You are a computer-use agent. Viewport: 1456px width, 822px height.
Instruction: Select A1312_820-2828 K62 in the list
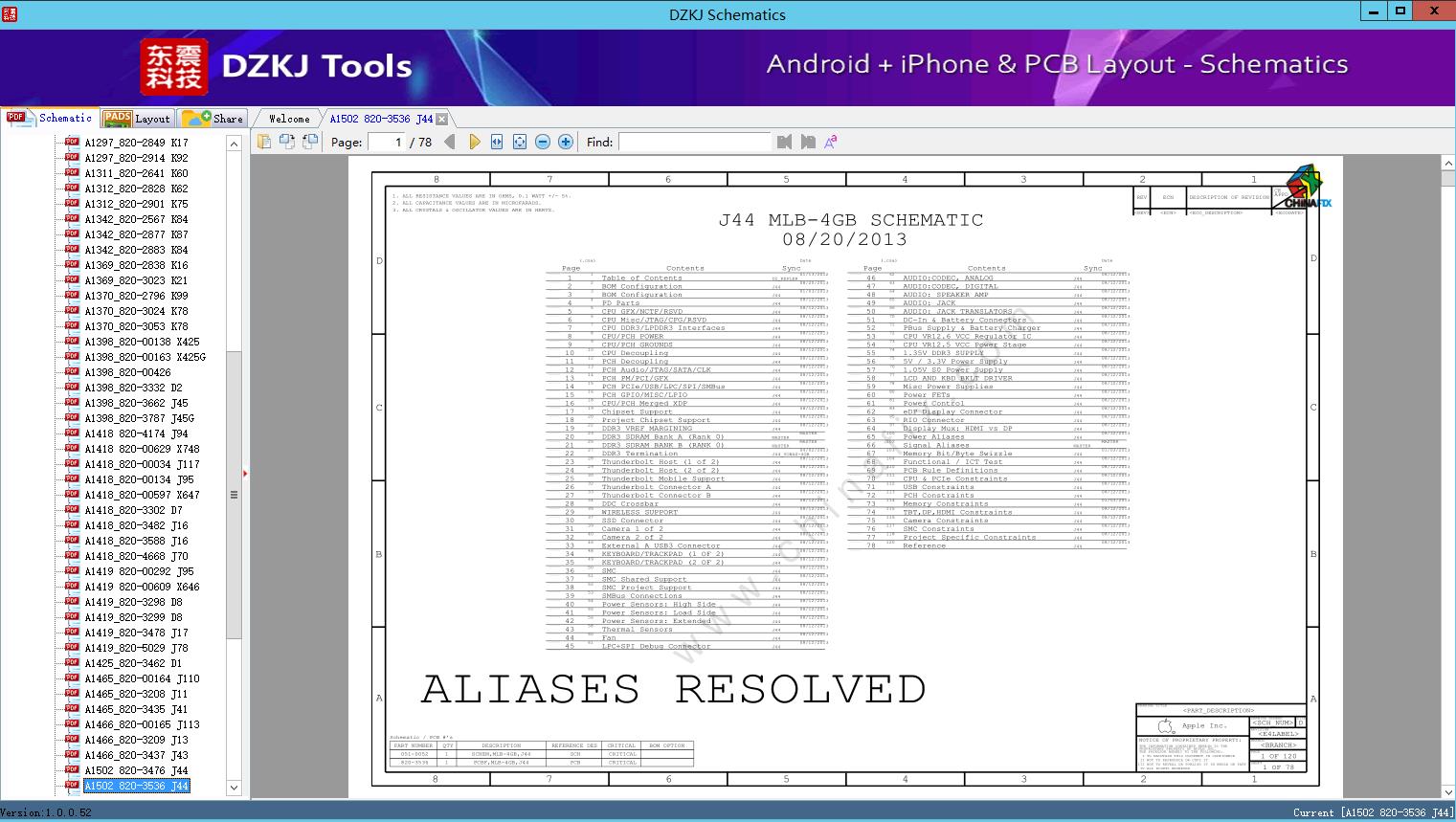[x=136, y=189]
